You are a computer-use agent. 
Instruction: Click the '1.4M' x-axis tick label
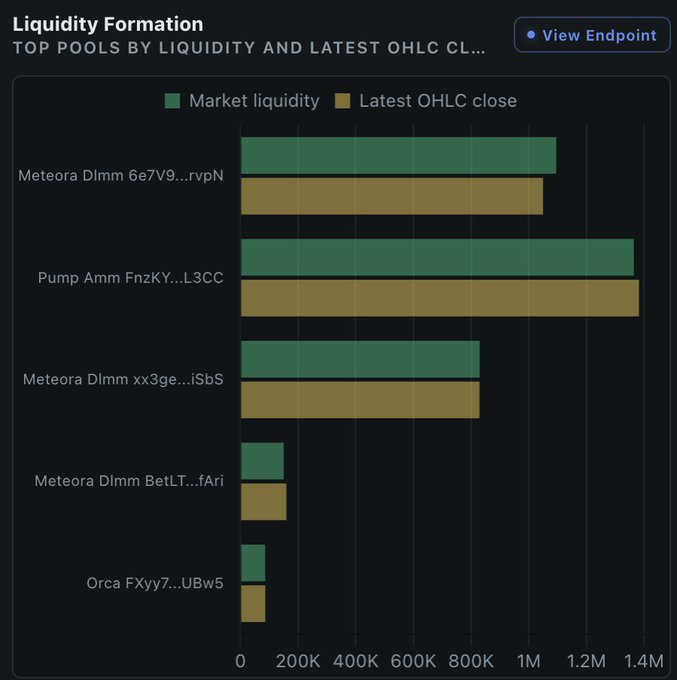coord(644,661)
